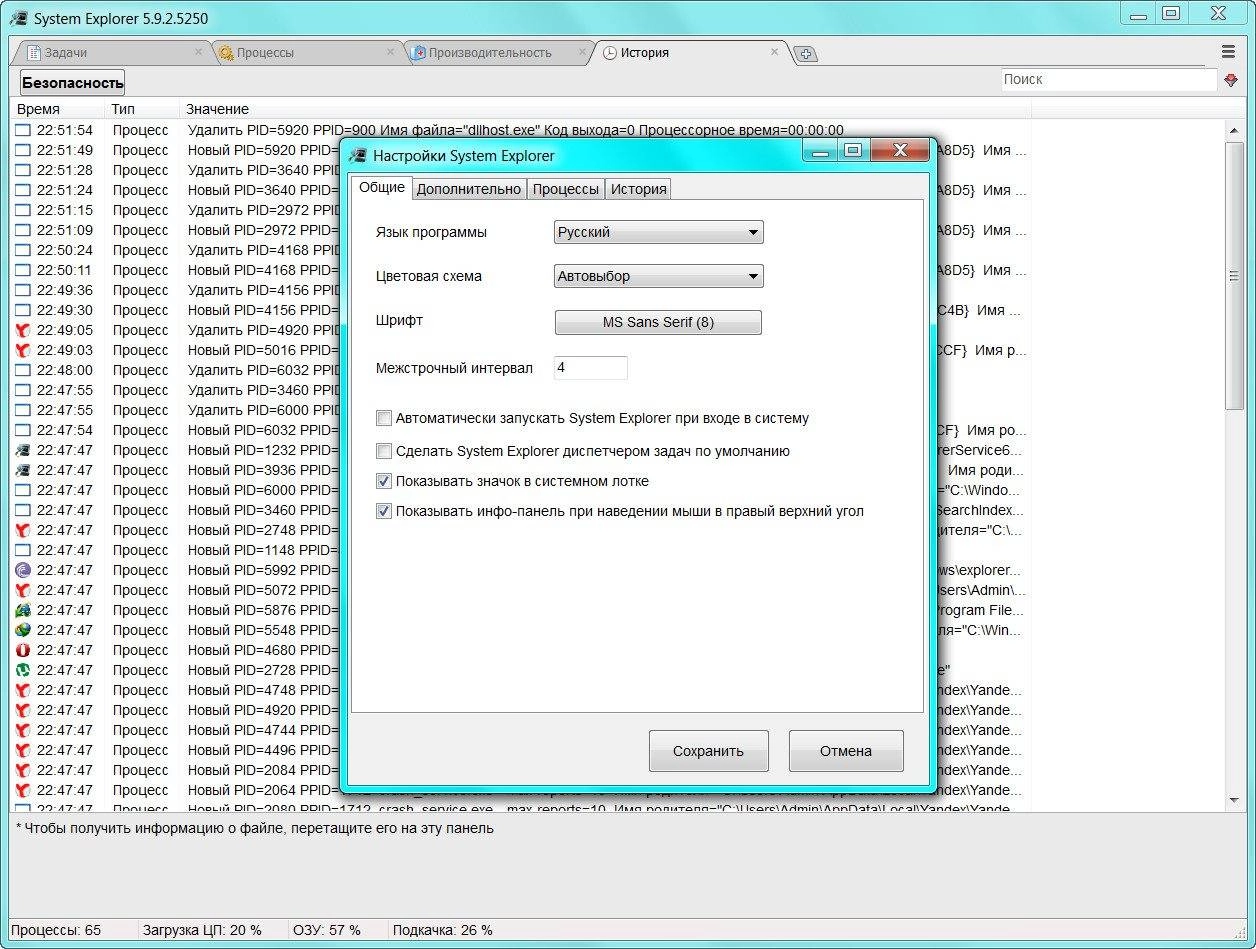1256x949 pixels.
Task: Toggle showing the system tray icon
Action: click(384, 481)
